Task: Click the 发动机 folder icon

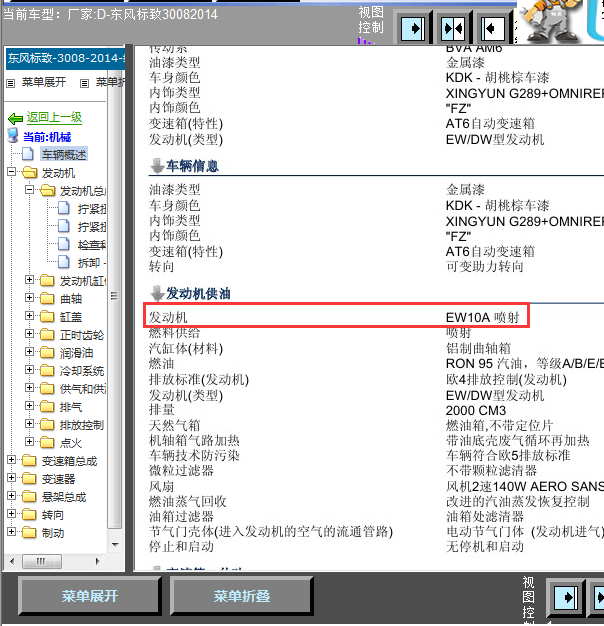Action: point(29,172)
